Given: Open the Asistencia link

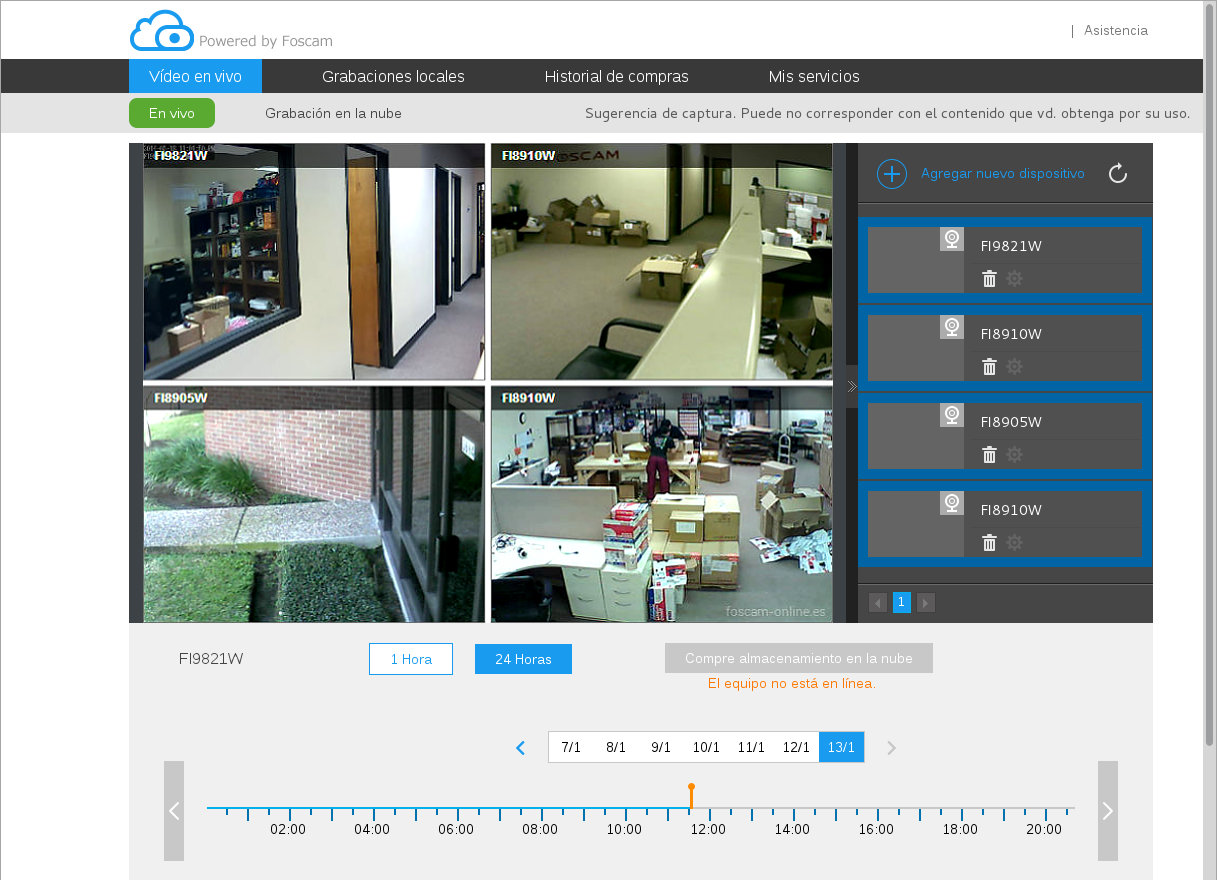Looking at the screenshot, I should click(1116, 30).
